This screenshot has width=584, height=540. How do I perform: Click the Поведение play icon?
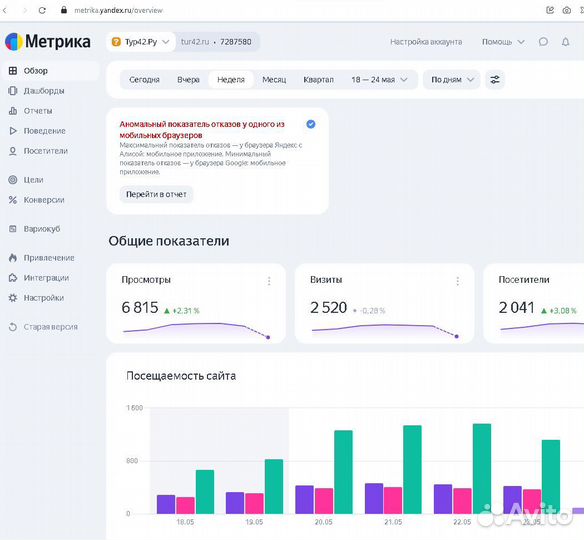click(x=13, y=131)
